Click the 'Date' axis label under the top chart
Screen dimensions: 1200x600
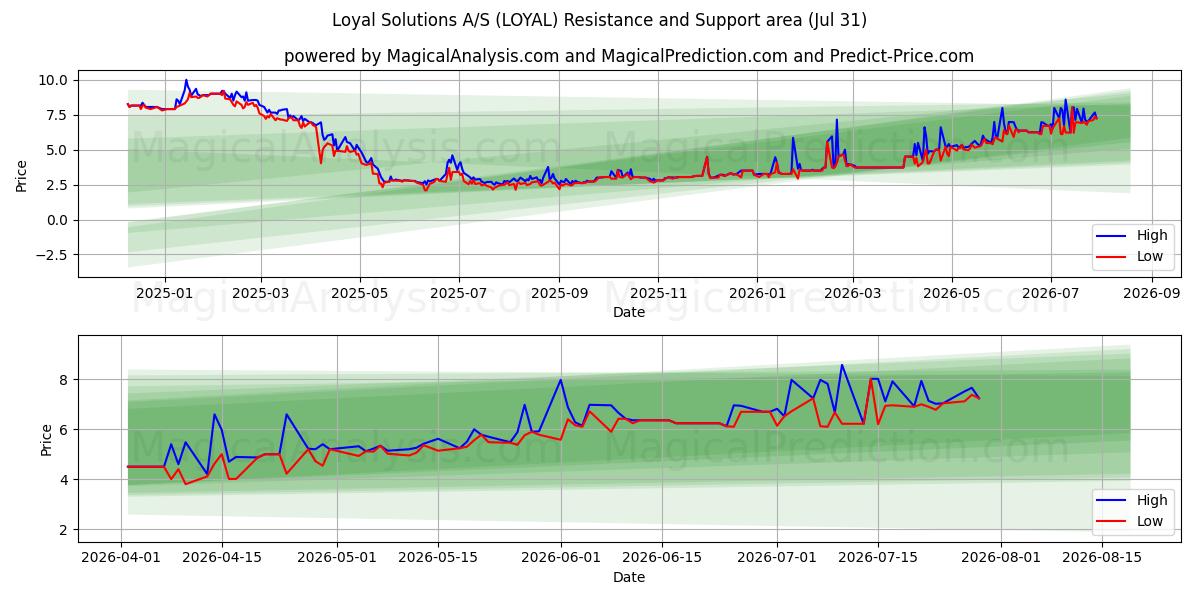(629, 312)
